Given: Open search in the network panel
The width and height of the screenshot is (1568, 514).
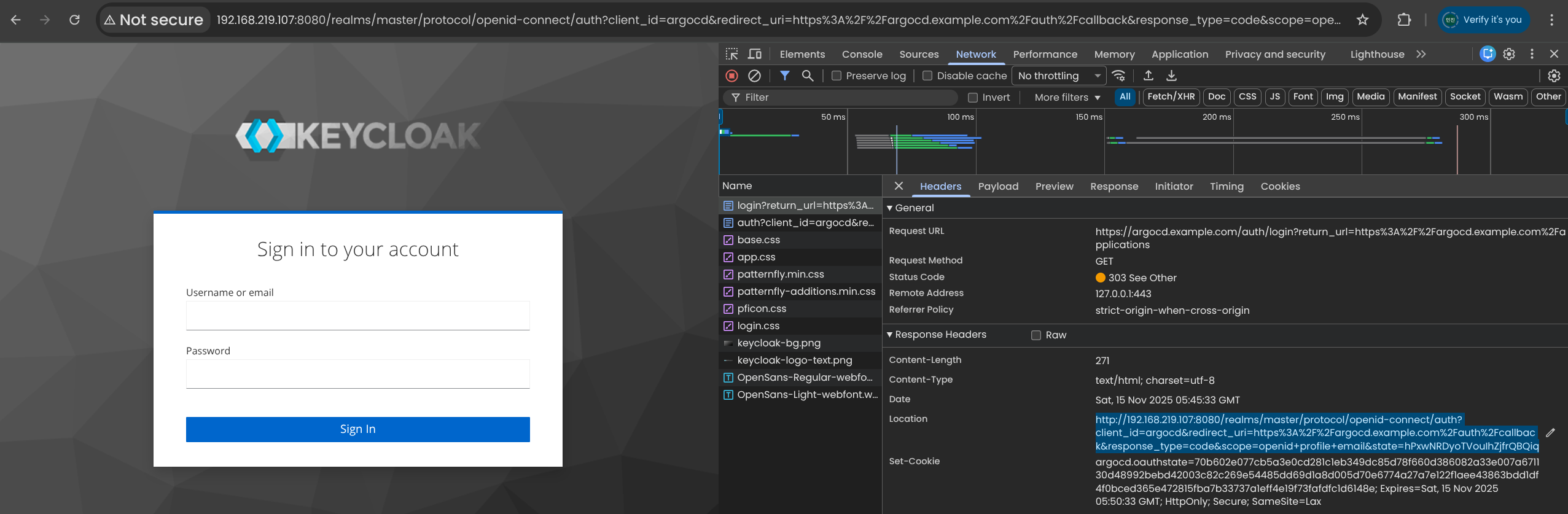Looking at the screenshot, I should (x=808, y=76).
